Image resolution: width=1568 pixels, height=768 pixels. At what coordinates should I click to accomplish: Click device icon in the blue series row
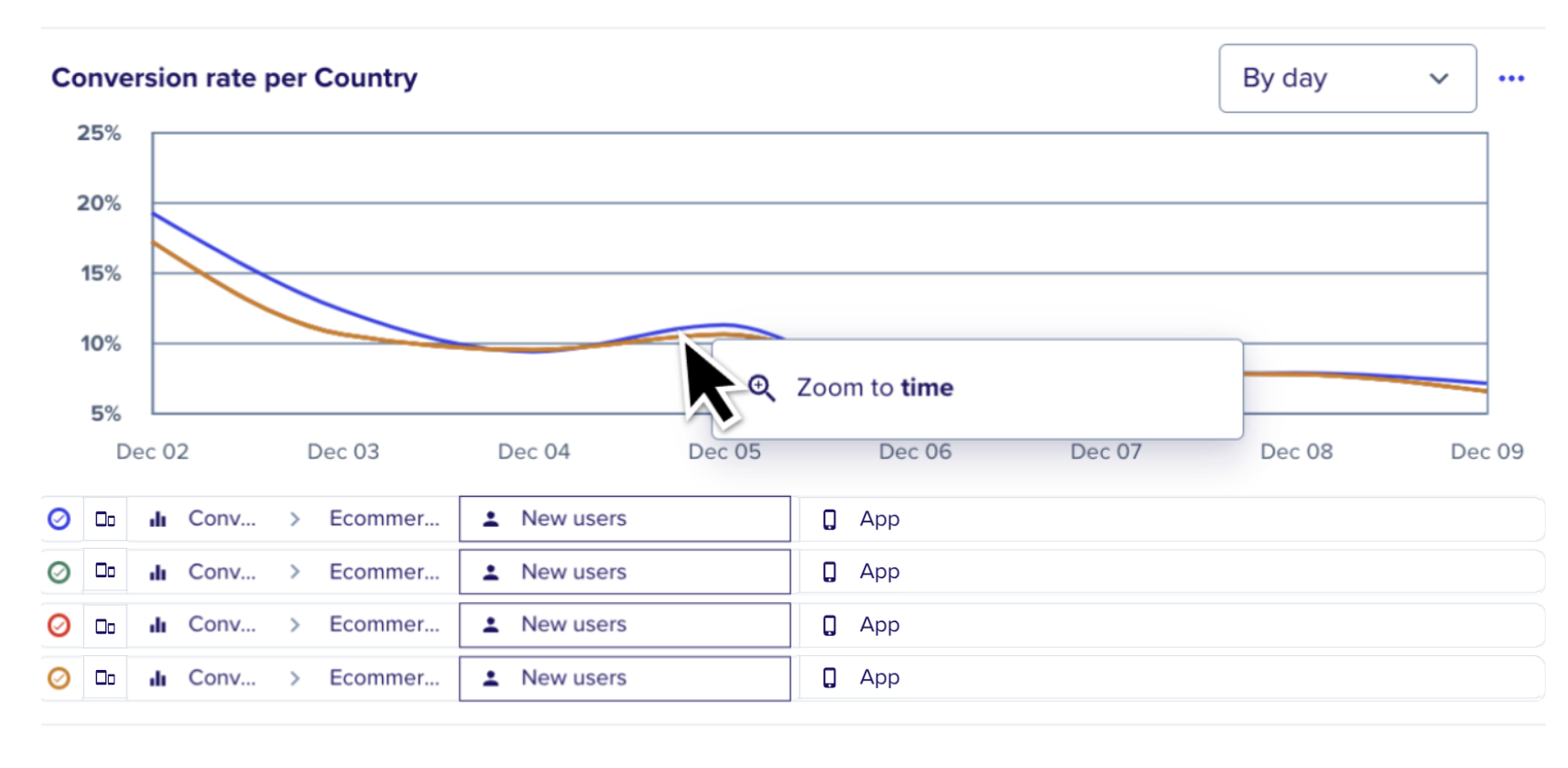(105, 520)
